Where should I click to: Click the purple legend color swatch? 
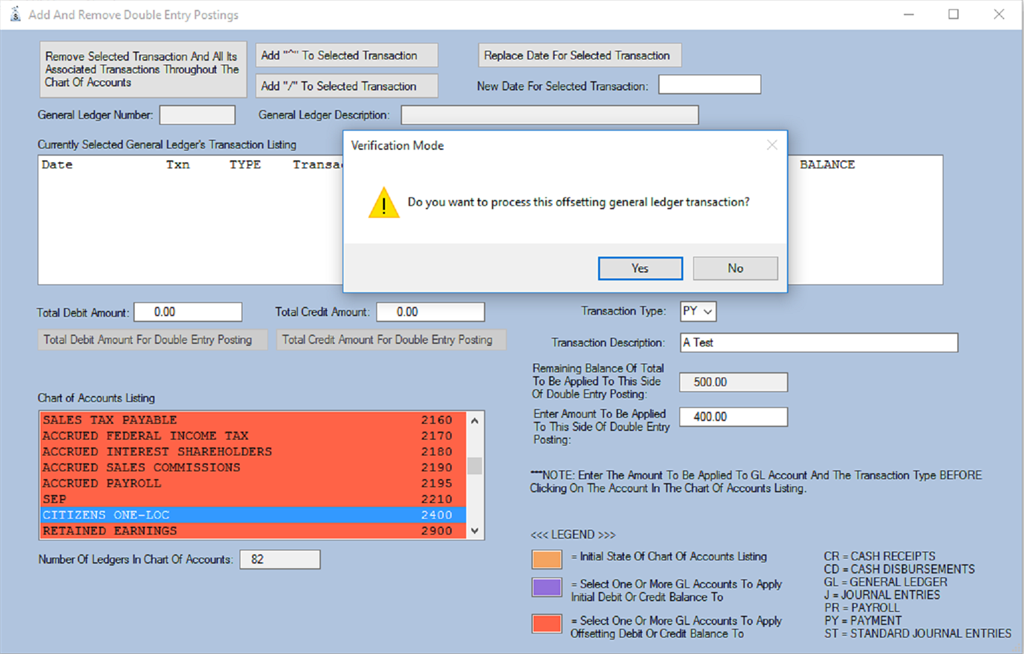coord(547,587)
